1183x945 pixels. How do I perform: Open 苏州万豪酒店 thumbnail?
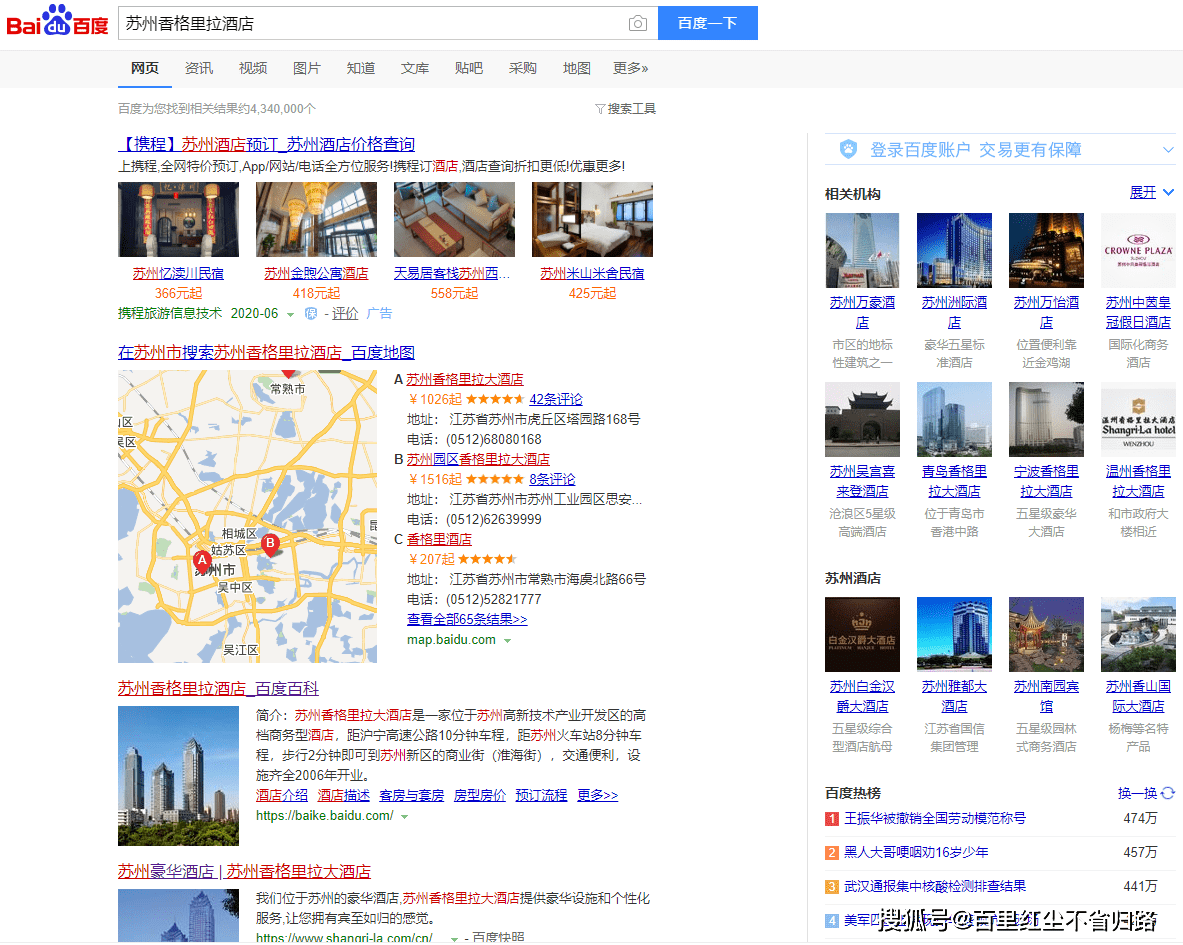point(862,250)
